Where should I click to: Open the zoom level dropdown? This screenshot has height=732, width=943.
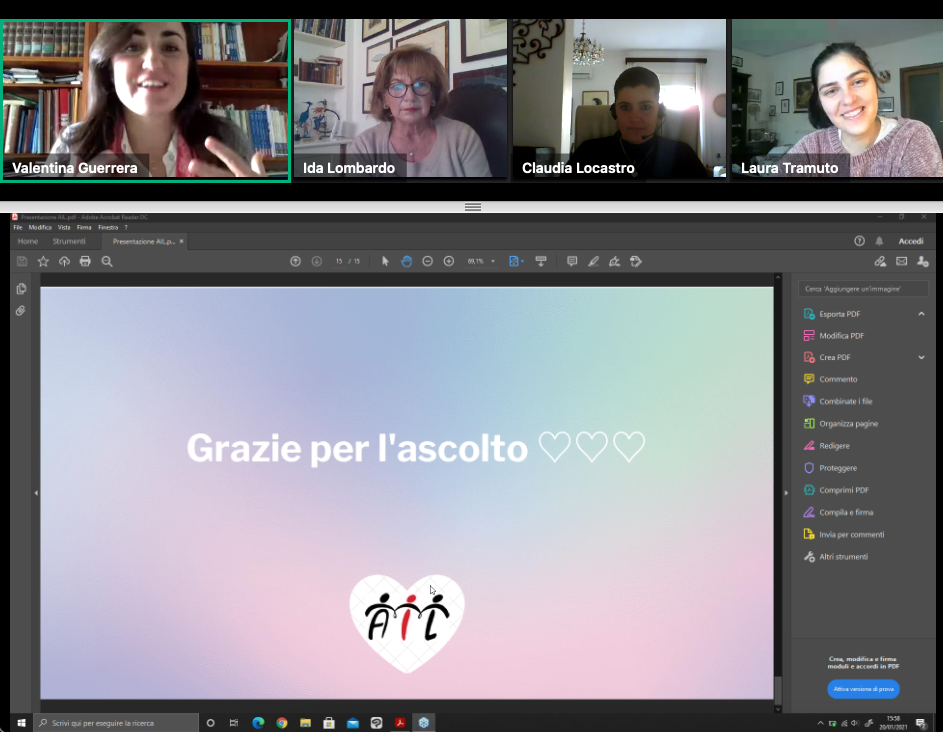[x=493, y=261]
